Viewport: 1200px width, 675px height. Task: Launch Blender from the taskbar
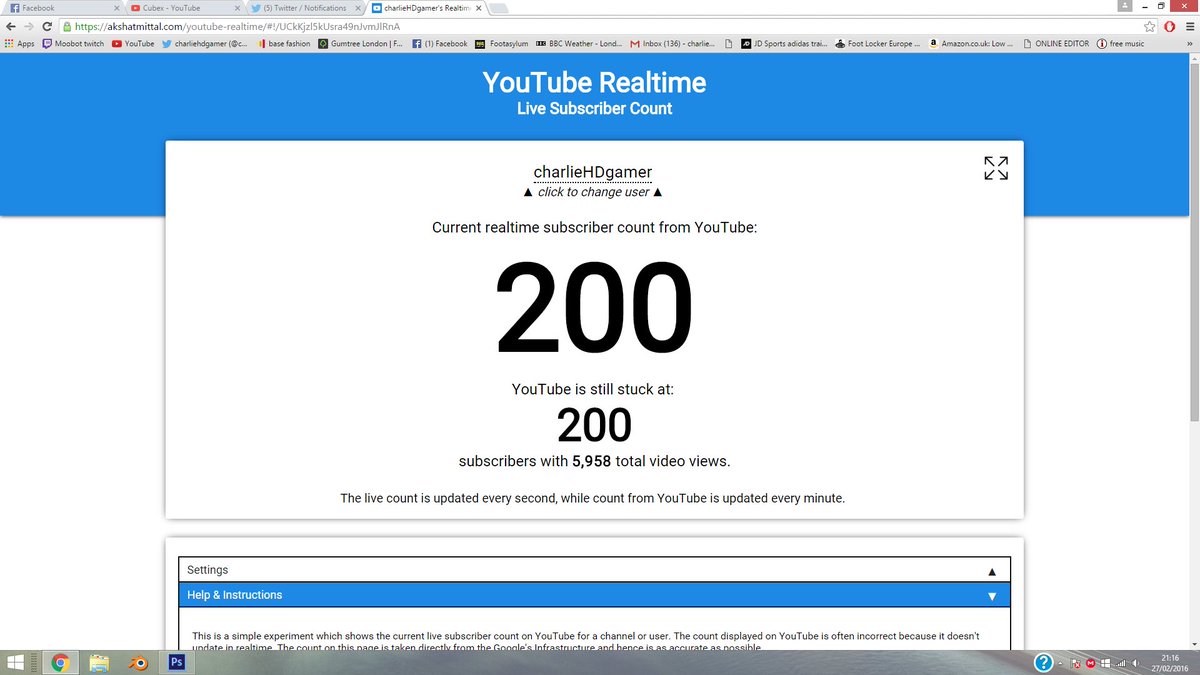(140, 662)
